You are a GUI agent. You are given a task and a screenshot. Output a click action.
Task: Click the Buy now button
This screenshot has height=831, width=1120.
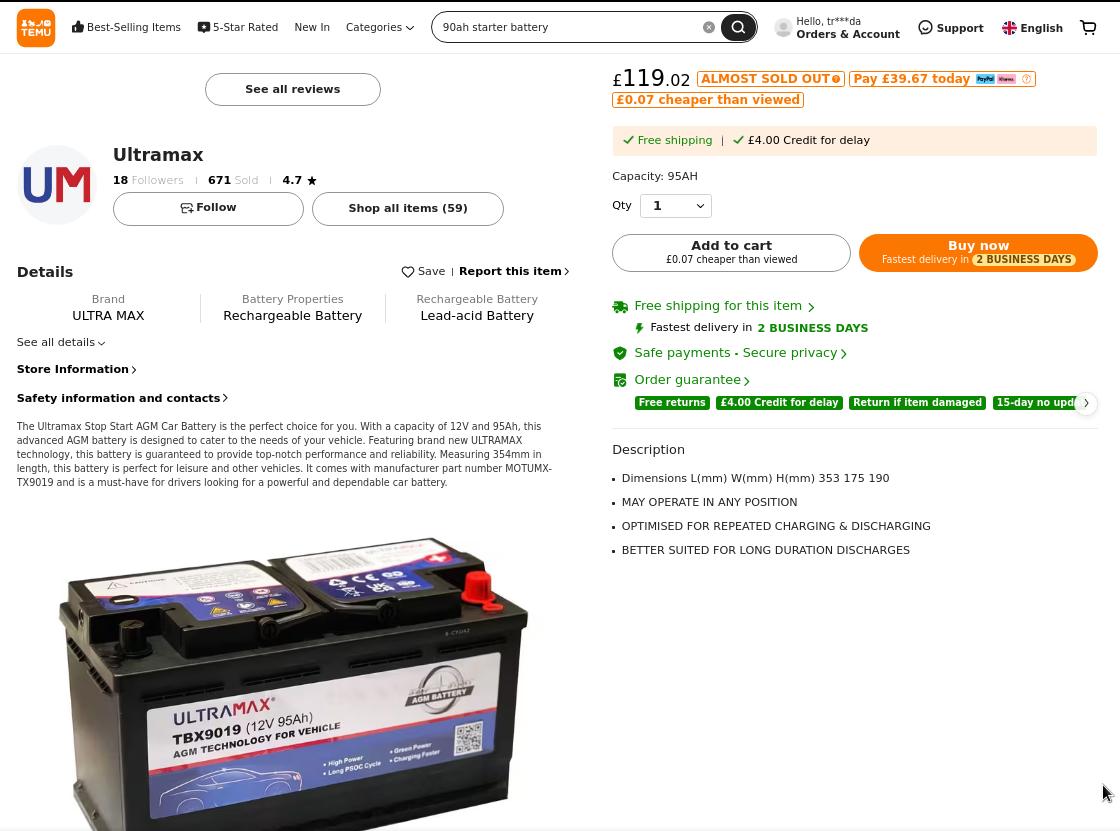tap(978, 252)
